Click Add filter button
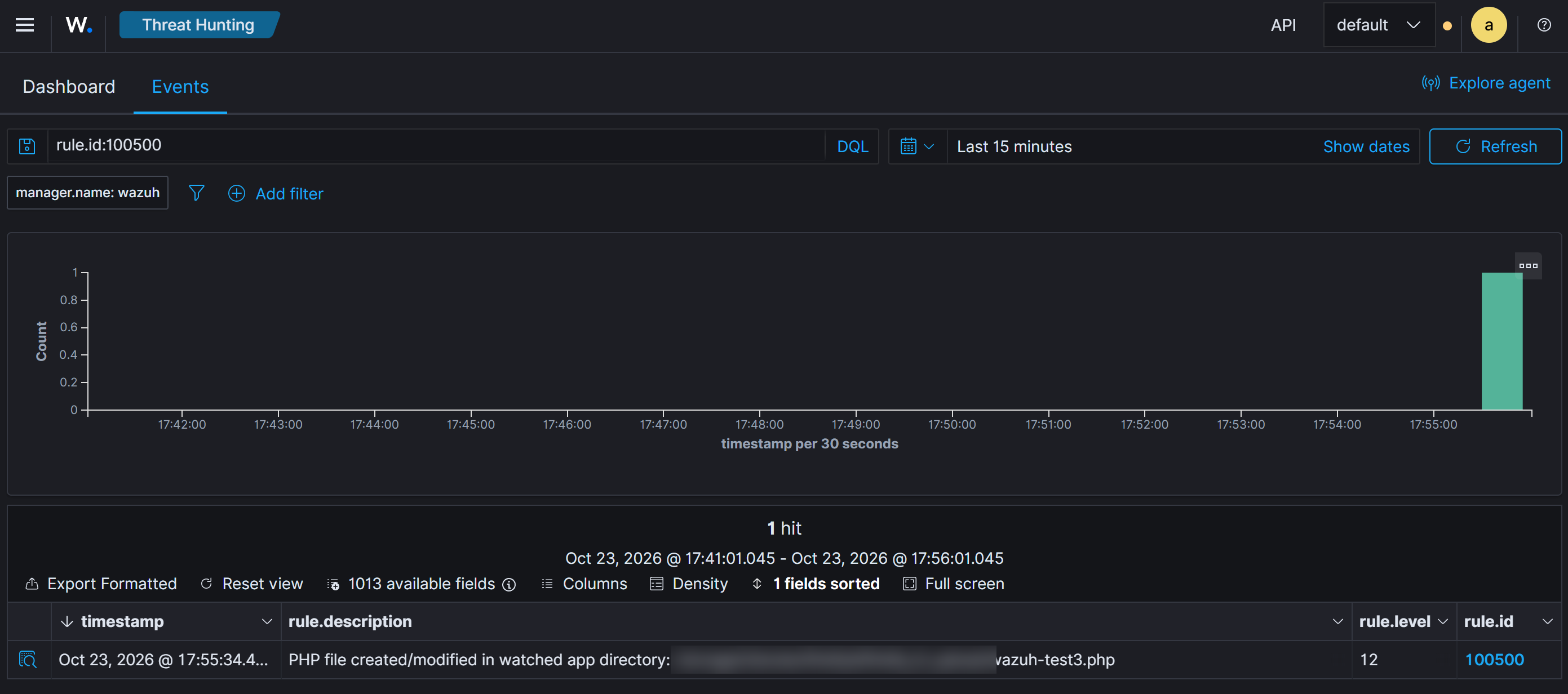Screen dimensions: 1568x694 click(276, 193)
